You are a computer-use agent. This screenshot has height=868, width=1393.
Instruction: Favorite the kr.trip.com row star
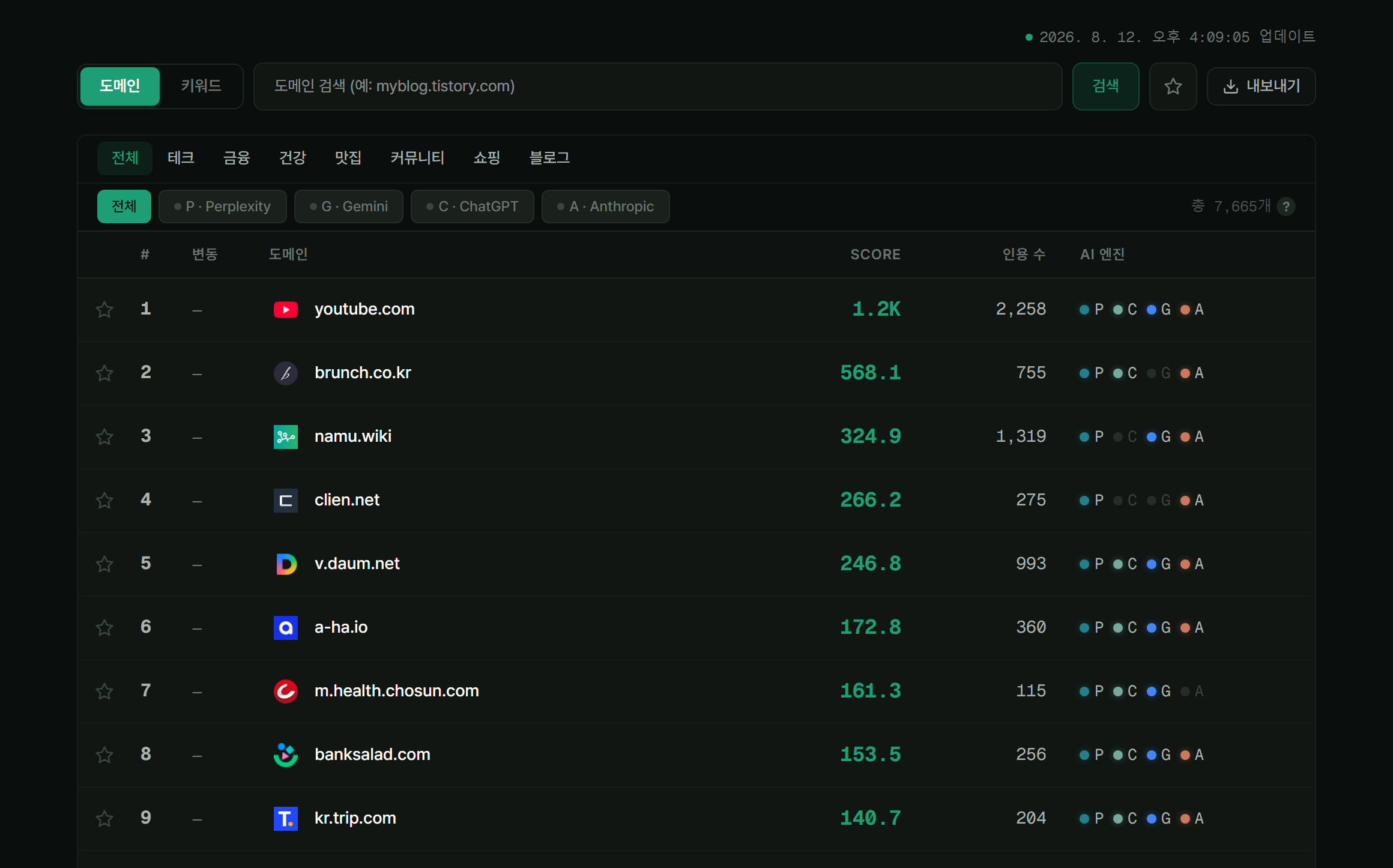(x=104, y=818)
